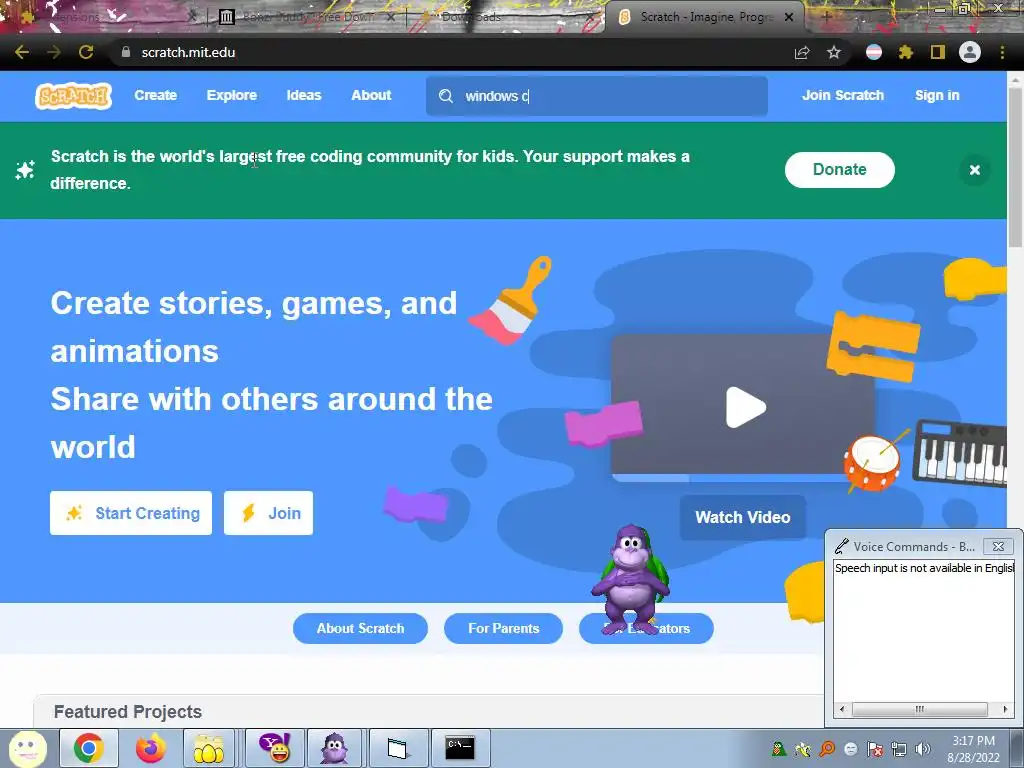Click the share page icon in address bar
The height and width of the screenshot is (768, 1024).
tap(802, 52)
